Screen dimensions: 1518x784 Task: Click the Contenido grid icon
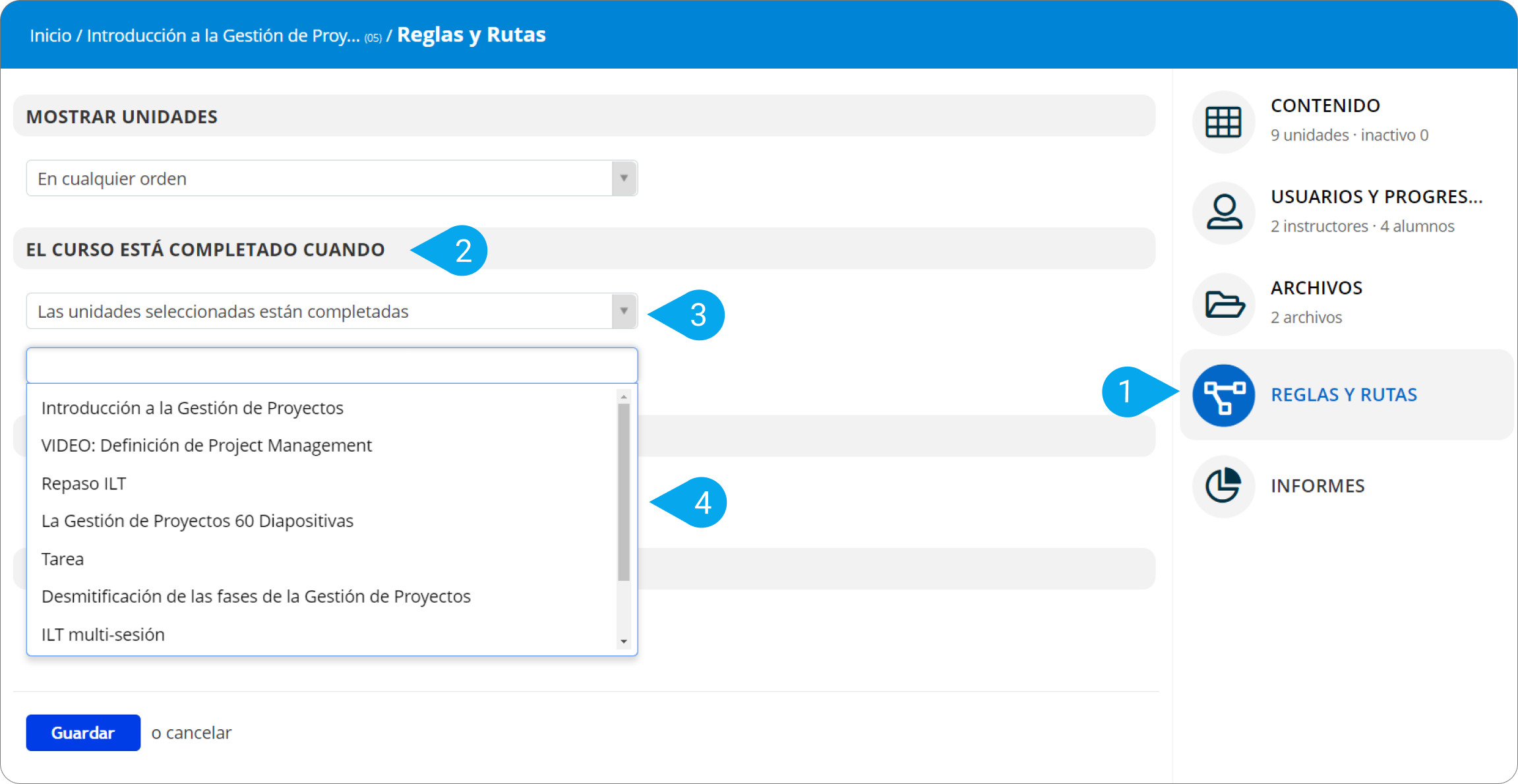1223,122
